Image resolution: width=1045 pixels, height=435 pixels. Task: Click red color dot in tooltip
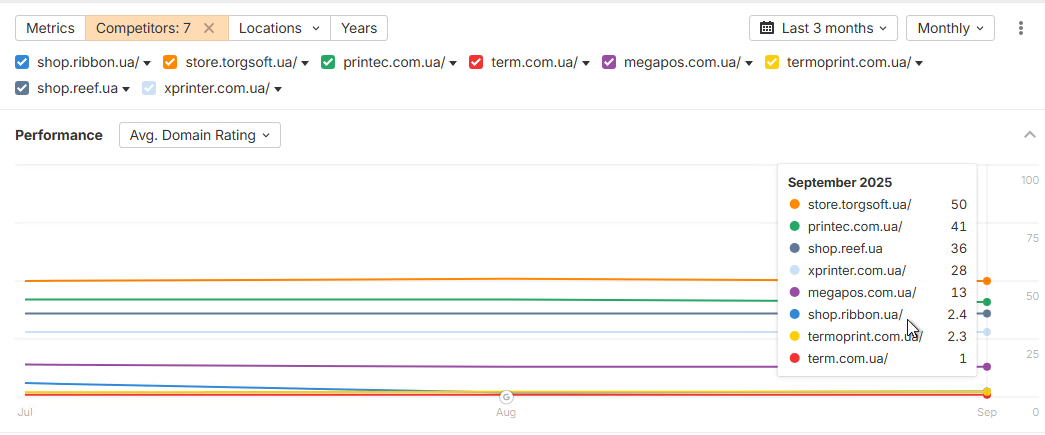tap(794, 358)
